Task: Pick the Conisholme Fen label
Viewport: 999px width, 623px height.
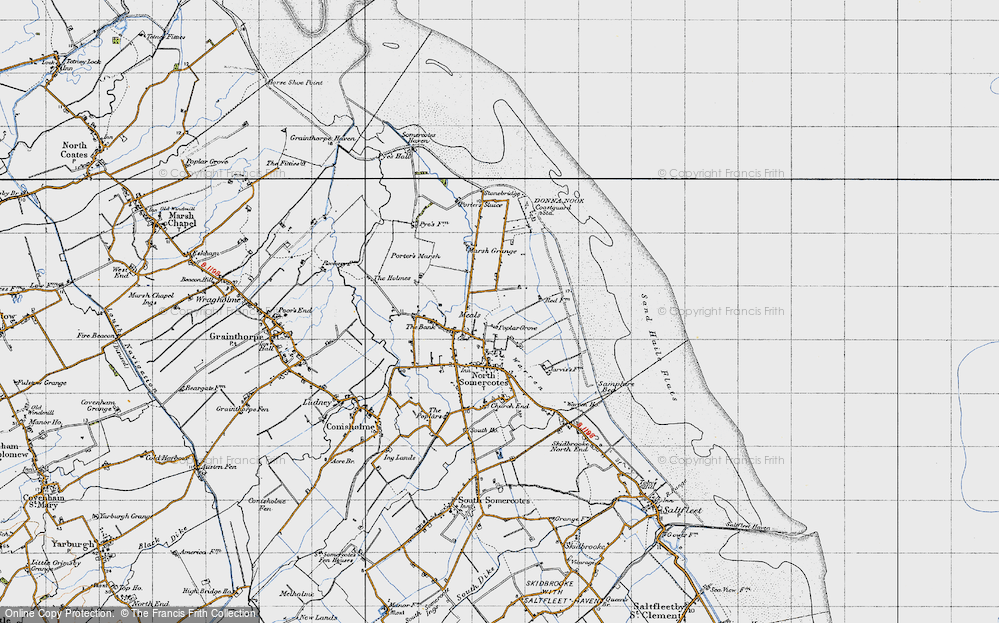Action: 266,504
